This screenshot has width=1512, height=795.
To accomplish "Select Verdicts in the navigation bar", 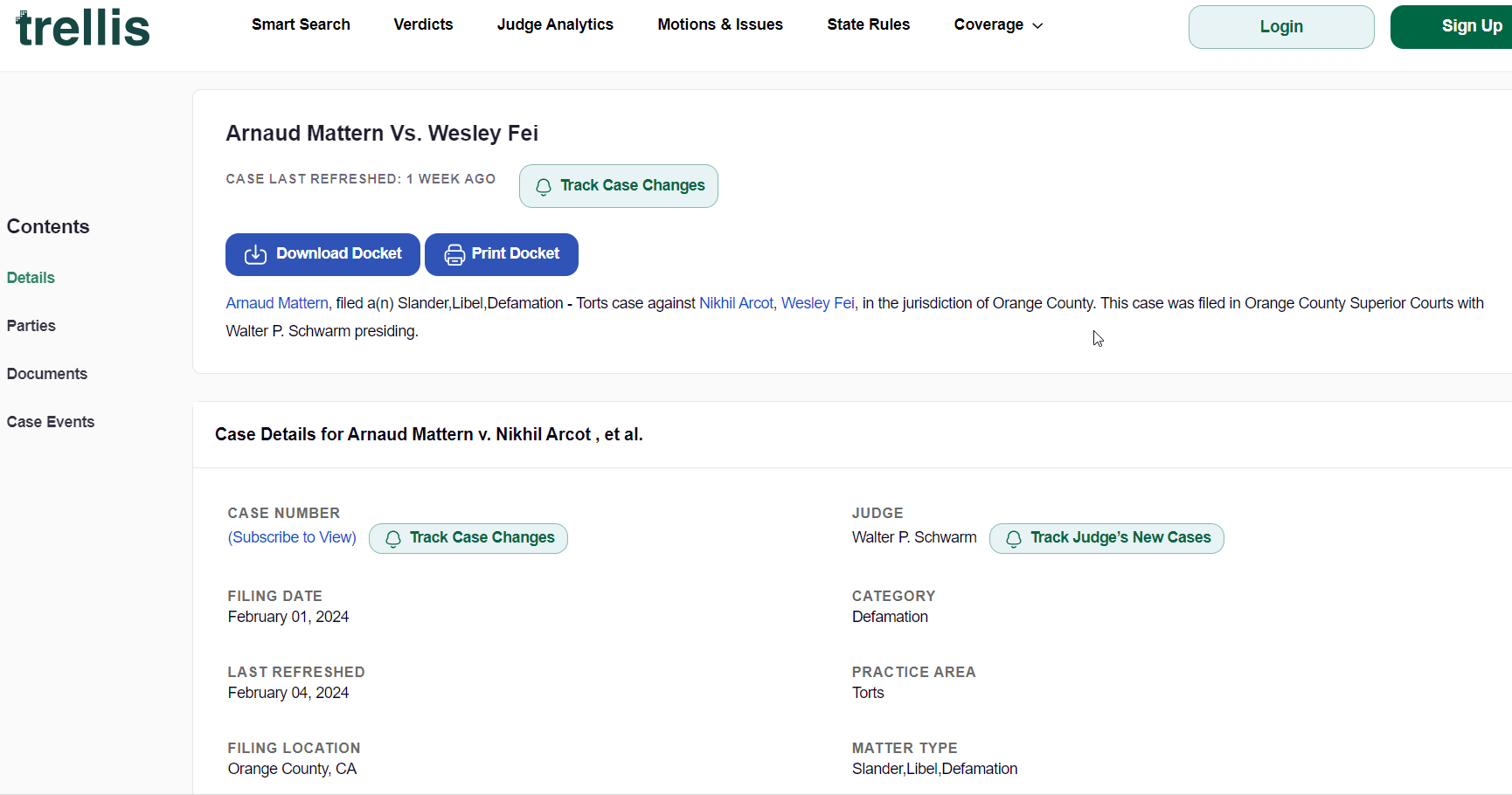I will 423,24.
